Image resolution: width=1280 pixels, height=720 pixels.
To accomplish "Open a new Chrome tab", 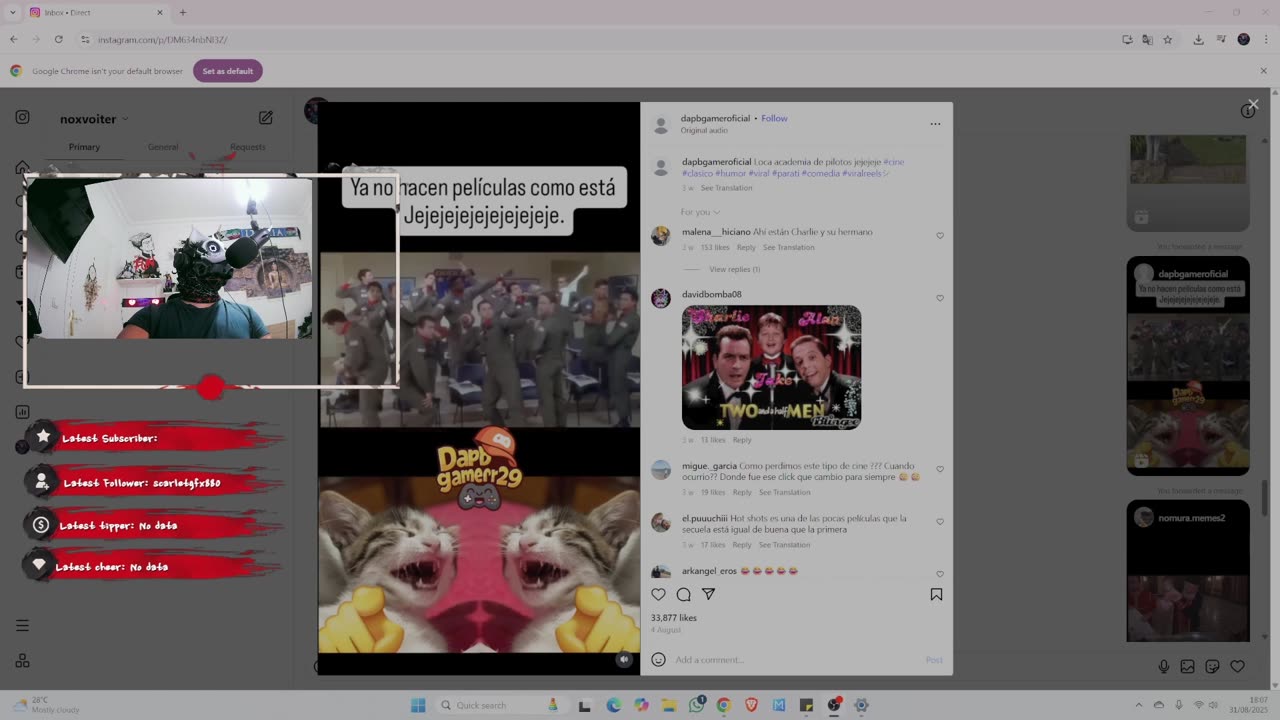I will 182,13.
